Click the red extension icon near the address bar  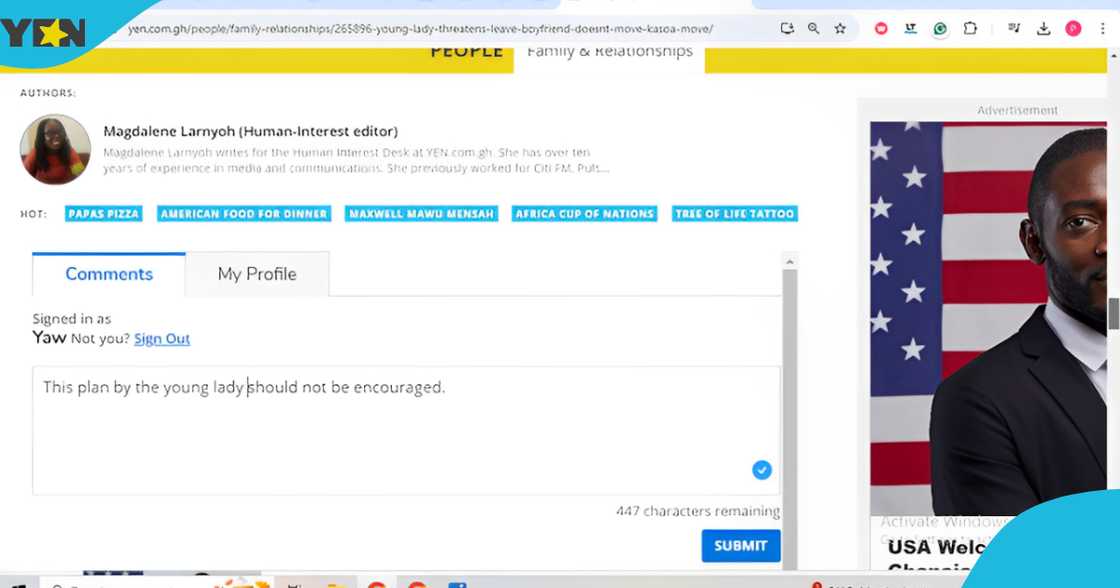pos(880,29)
